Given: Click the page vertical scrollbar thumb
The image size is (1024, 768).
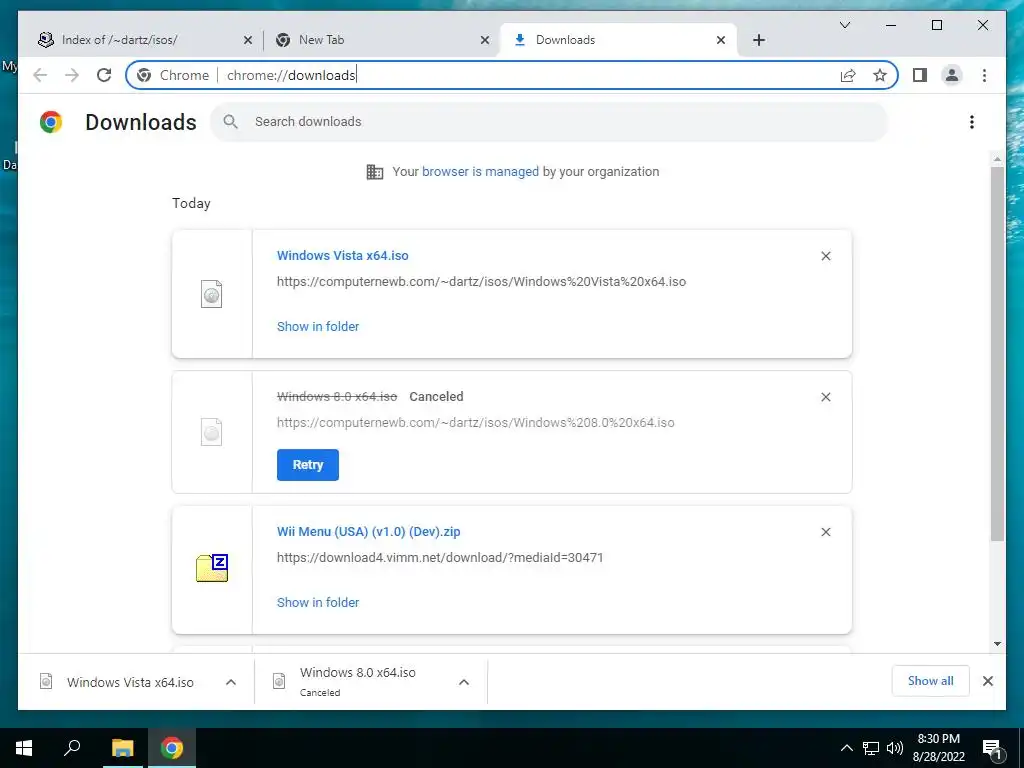Looking at the screenshot, I should click(997, 353).
